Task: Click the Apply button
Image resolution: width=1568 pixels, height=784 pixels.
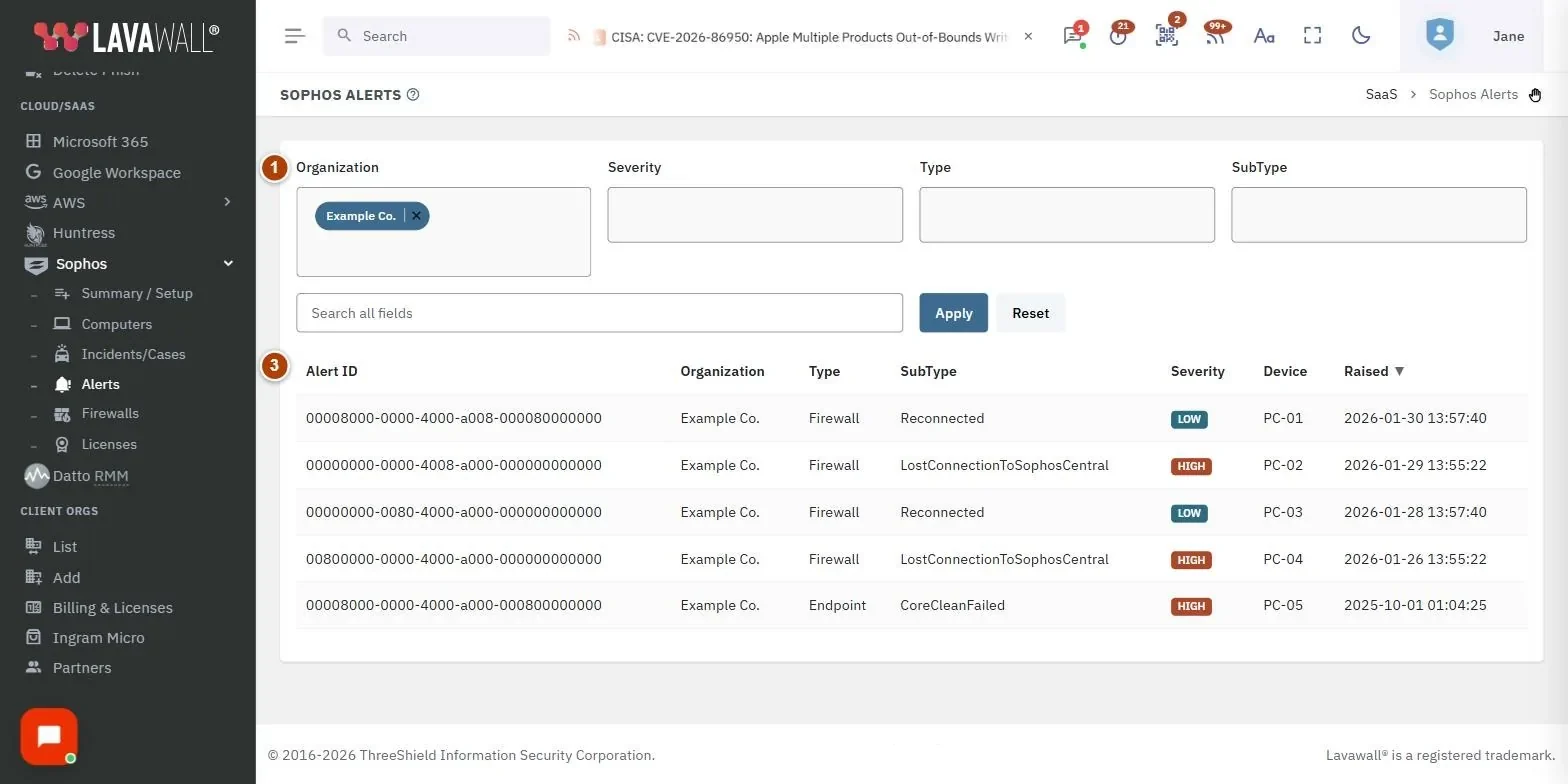Action: [953, 313]
